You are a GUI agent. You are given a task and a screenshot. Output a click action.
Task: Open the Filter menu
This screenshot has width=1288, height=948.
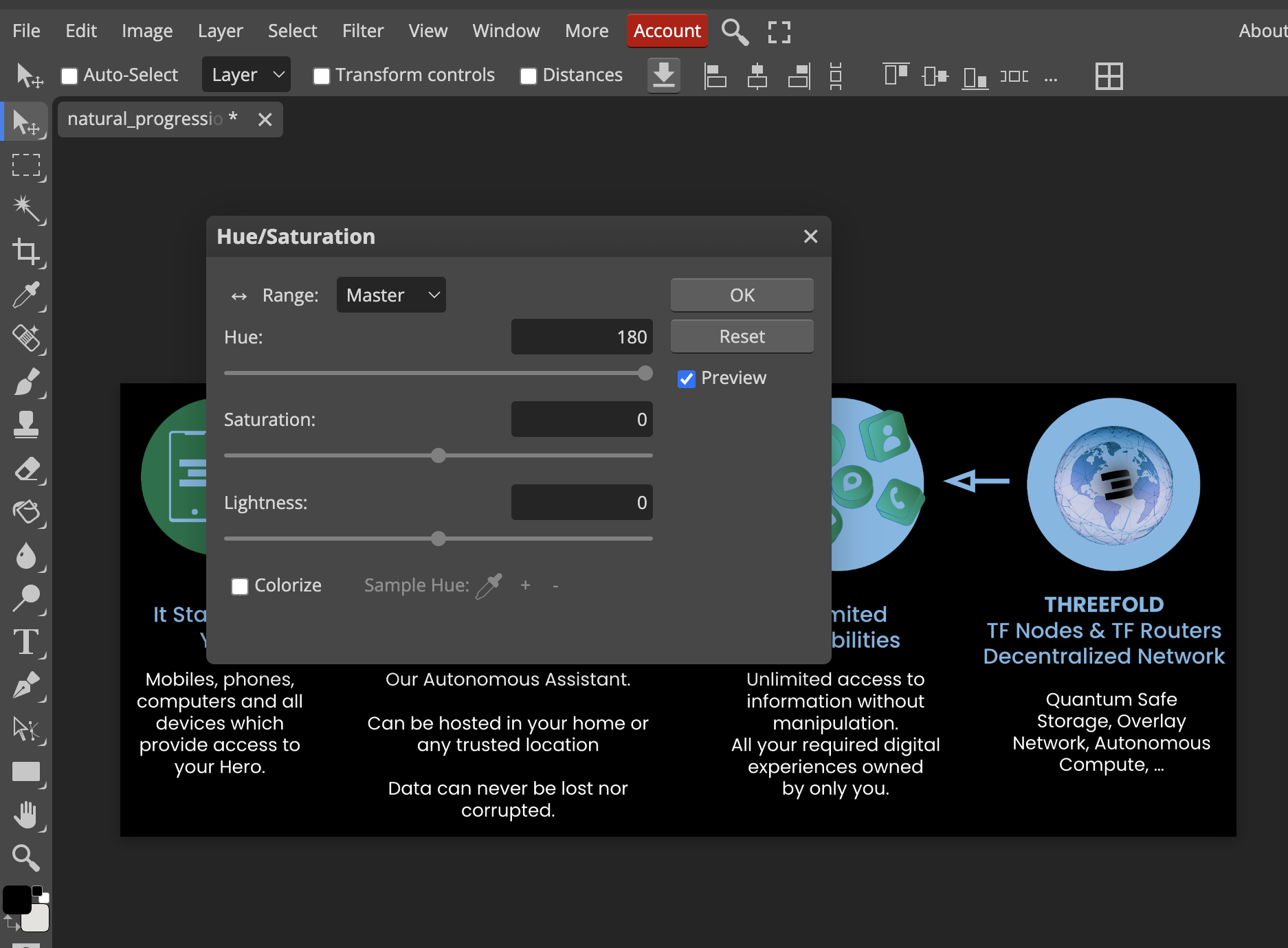(362, 31)
